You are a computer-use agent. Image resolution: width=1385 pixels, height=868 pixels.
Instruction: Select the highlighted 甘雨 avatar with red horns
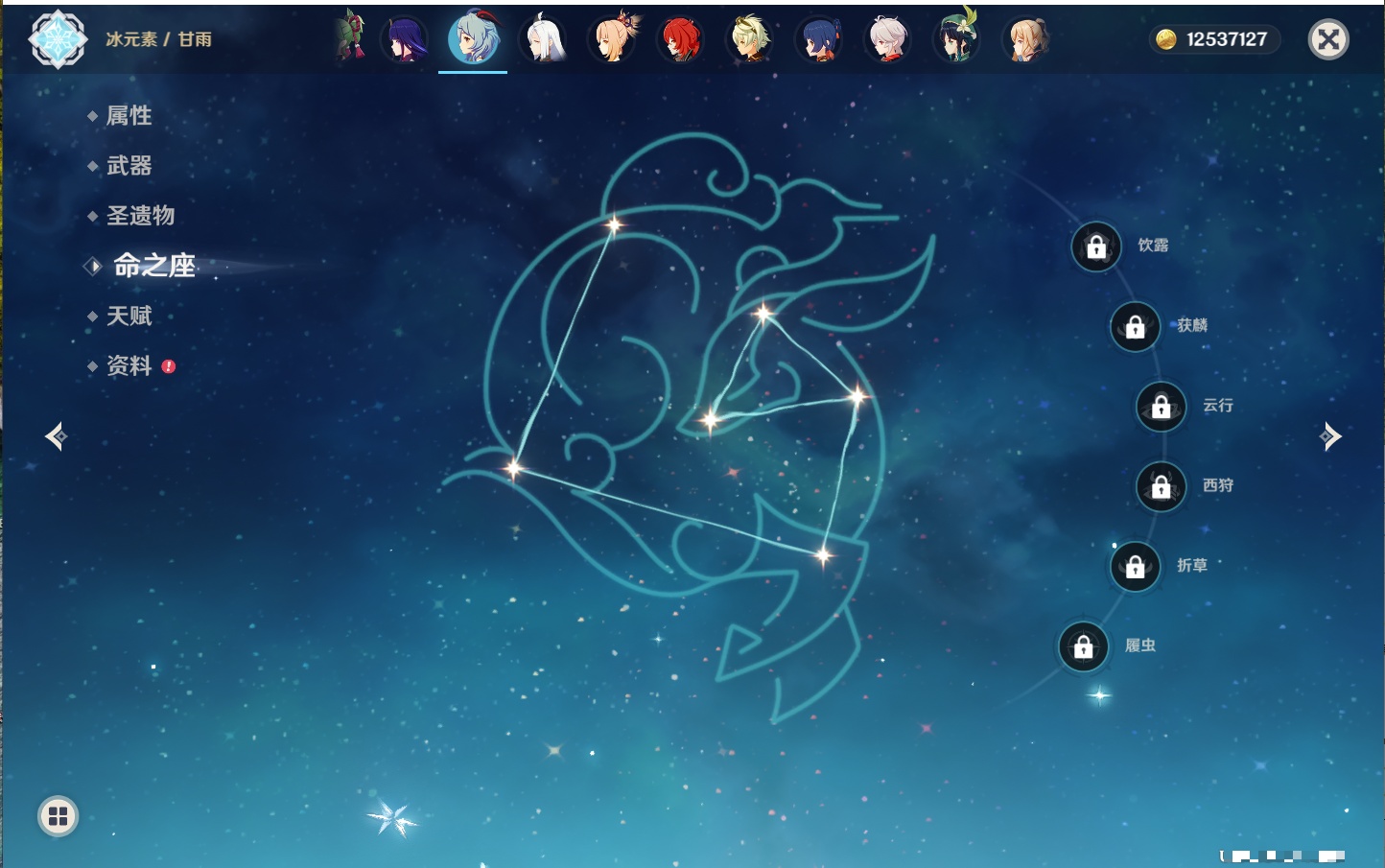474,38
